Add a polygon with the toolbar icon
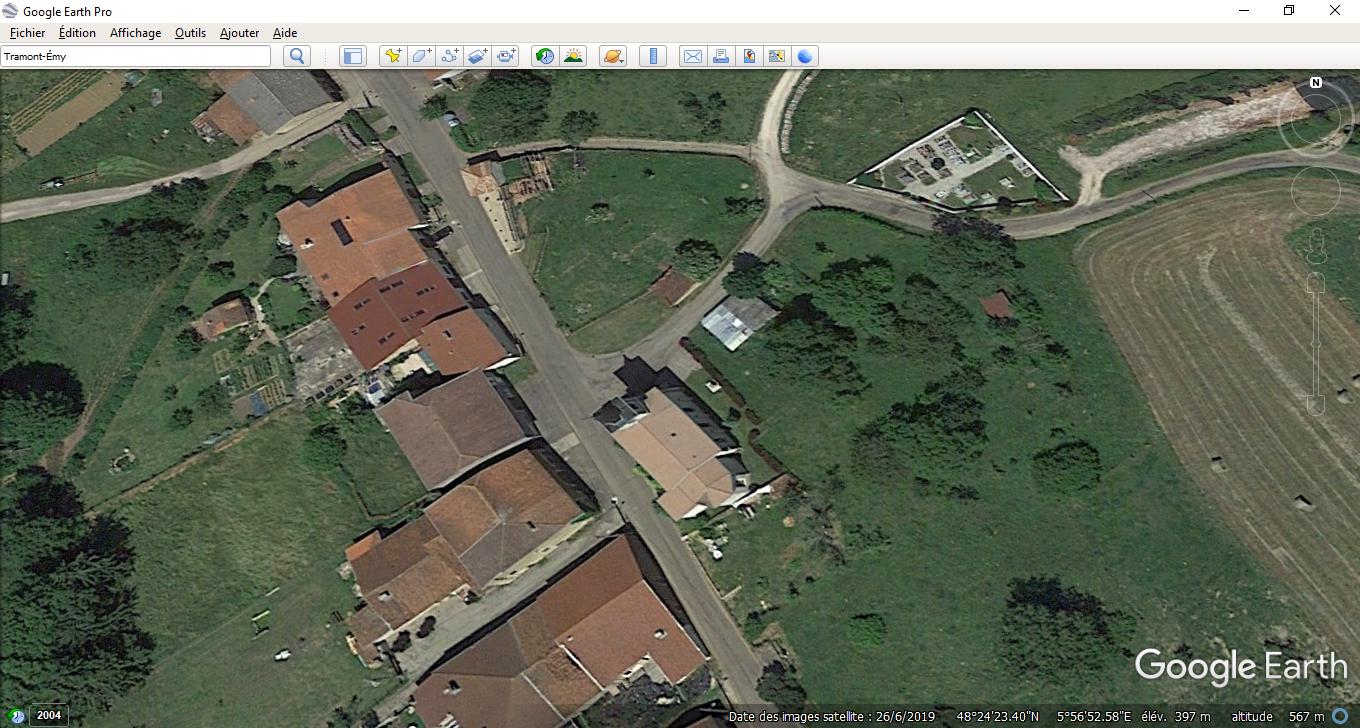This screenshot has height=728, width=1360. (x=421, y=56)
